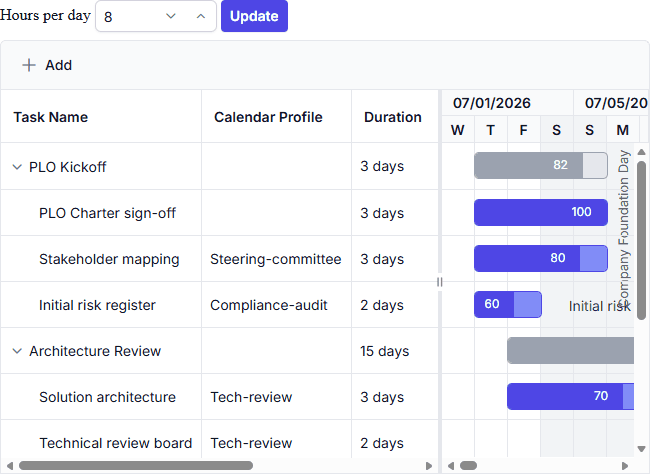
Task: Select the Solution architecture task
Action: click(107, 397)
